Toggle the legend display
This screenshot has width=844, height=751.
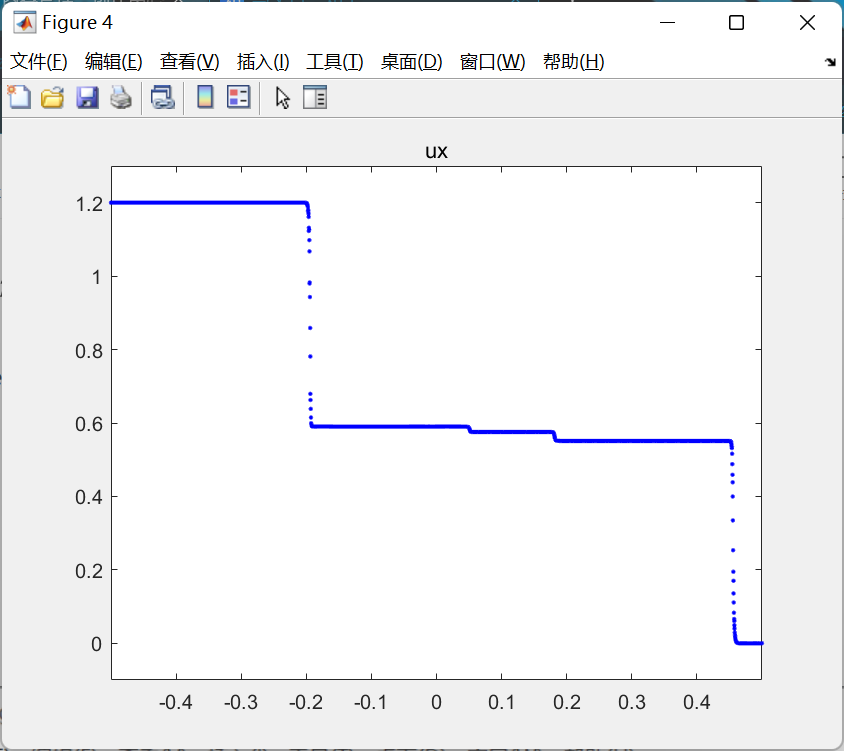pyautogui.click(x=238, y=97)
